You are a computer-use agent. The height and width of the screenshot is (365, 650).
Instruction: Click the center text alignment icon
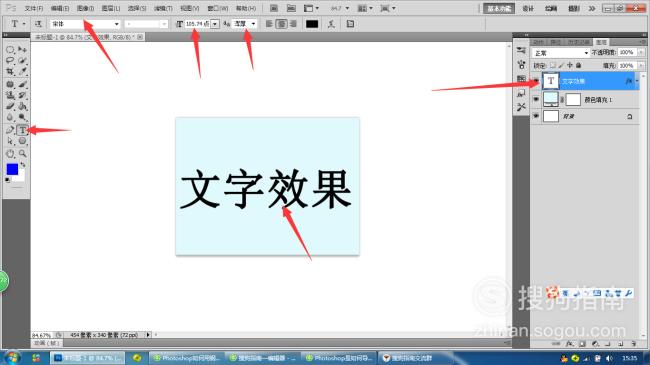(x=281, y=24)
